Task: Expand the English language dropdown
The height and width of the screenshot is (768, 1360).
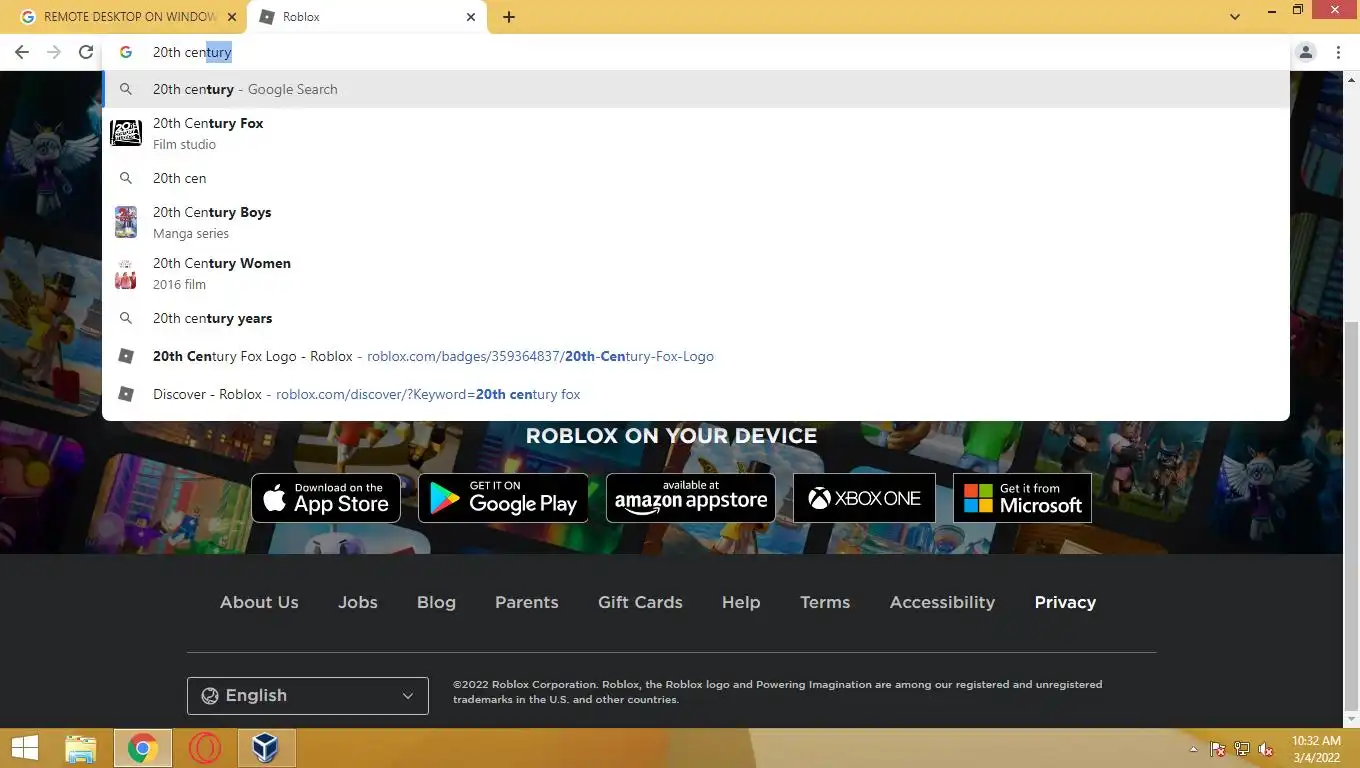Action: pyautogui.click(x=308, y=696)
